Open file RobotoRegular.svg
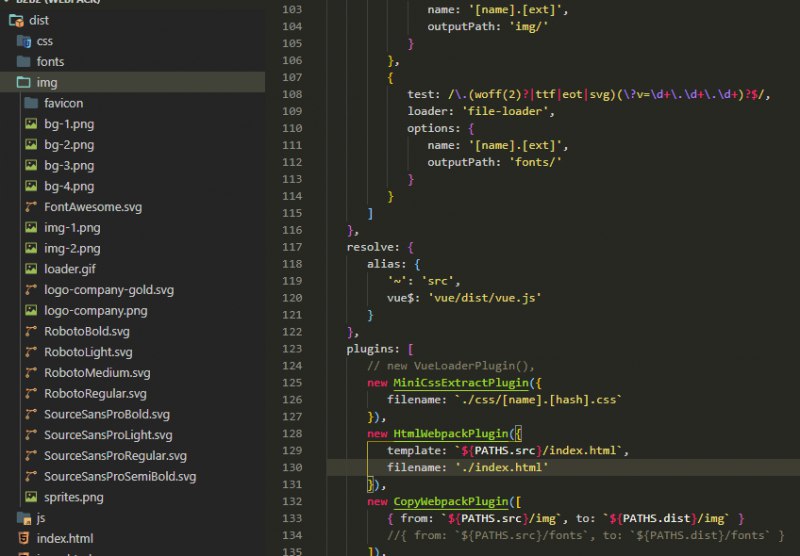Viewport: 800px width, 556px height. (95, 394)
